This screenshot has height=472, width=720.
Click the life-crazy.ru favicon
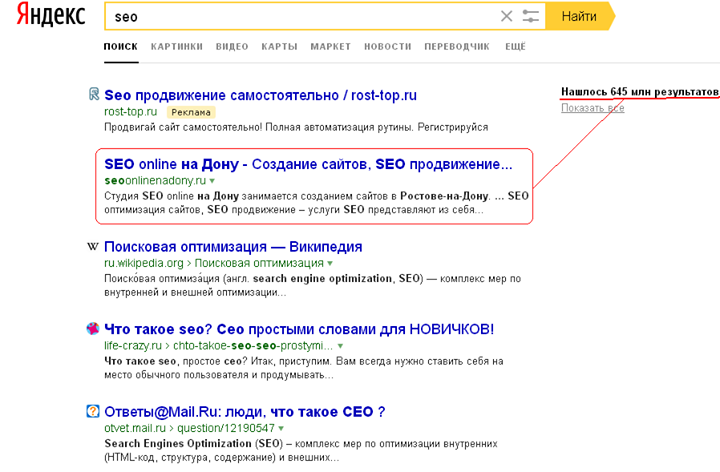pyautogui.click(x=93, y=329)
